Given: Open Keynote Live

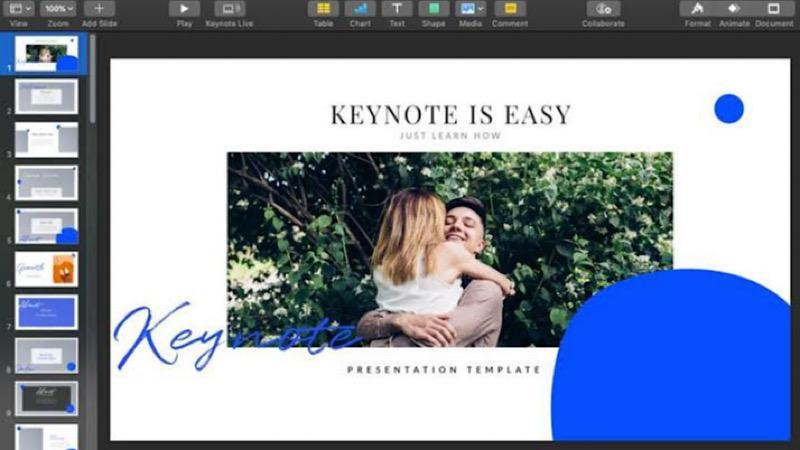Looking at the screenshot, I should (230, 9).
